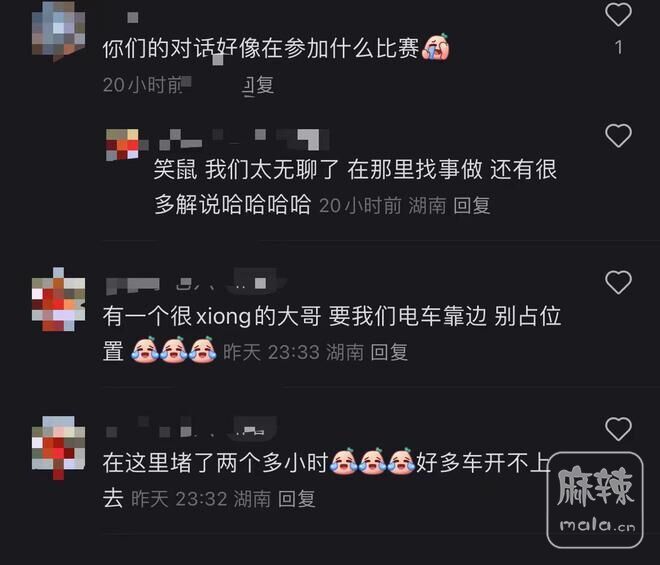Tap the crying emoji after 比赛

click(x=436, y=48)
